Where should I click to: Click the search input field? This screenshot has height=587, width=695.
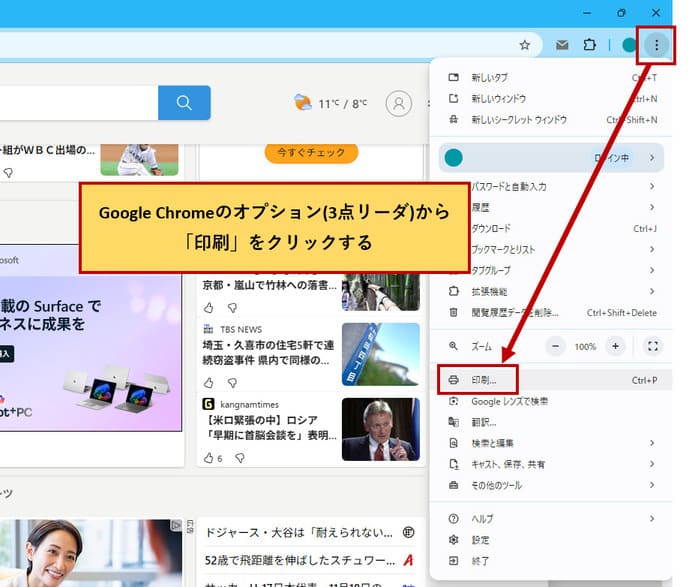coord(79,103)
